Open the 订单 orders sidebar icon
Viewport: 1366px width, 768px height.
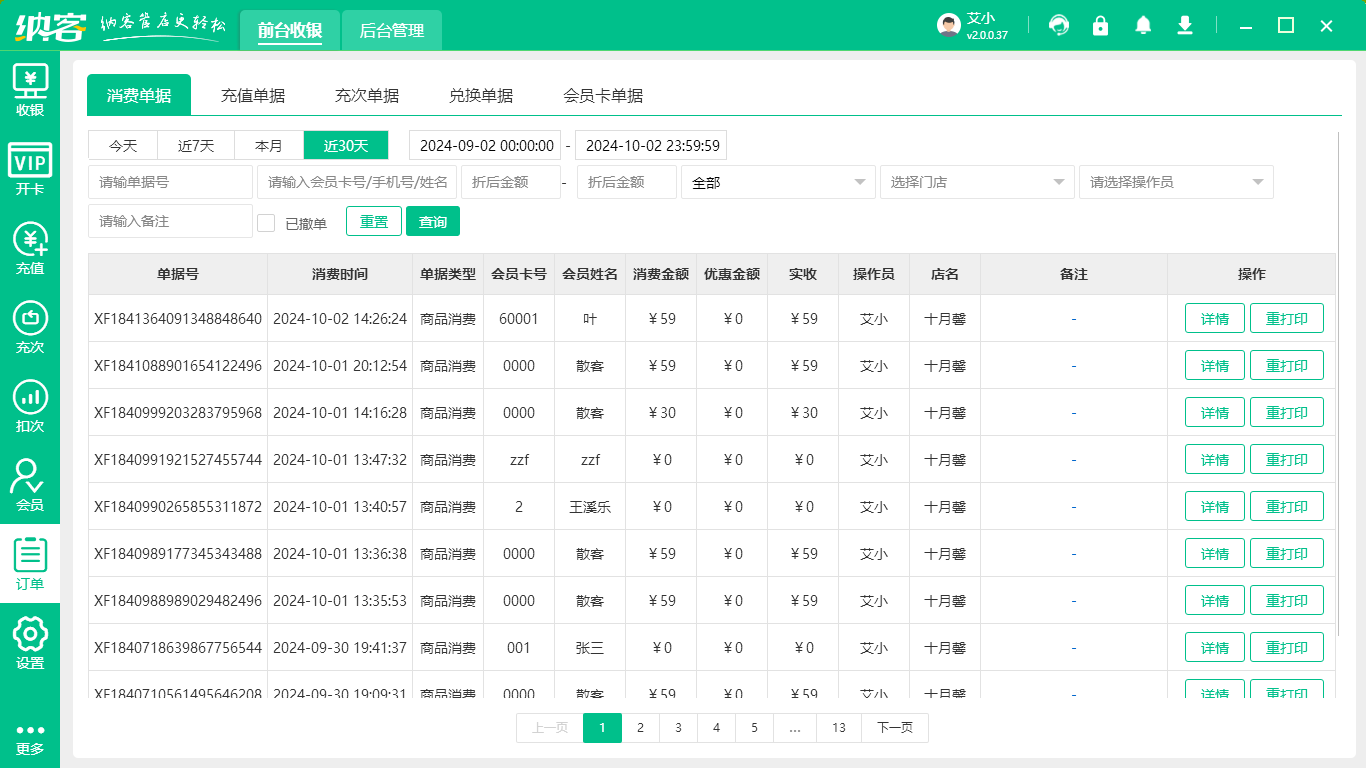(30, 564)
